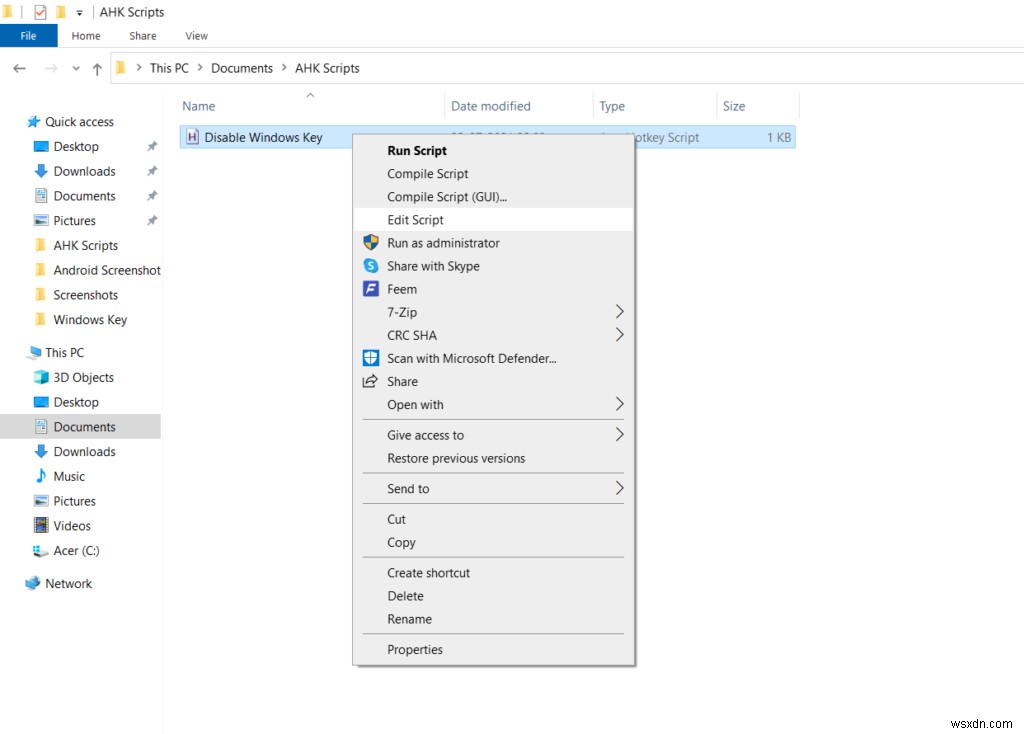
Task: Open Documents via the breadcrumb path
Action: (241, 68)
